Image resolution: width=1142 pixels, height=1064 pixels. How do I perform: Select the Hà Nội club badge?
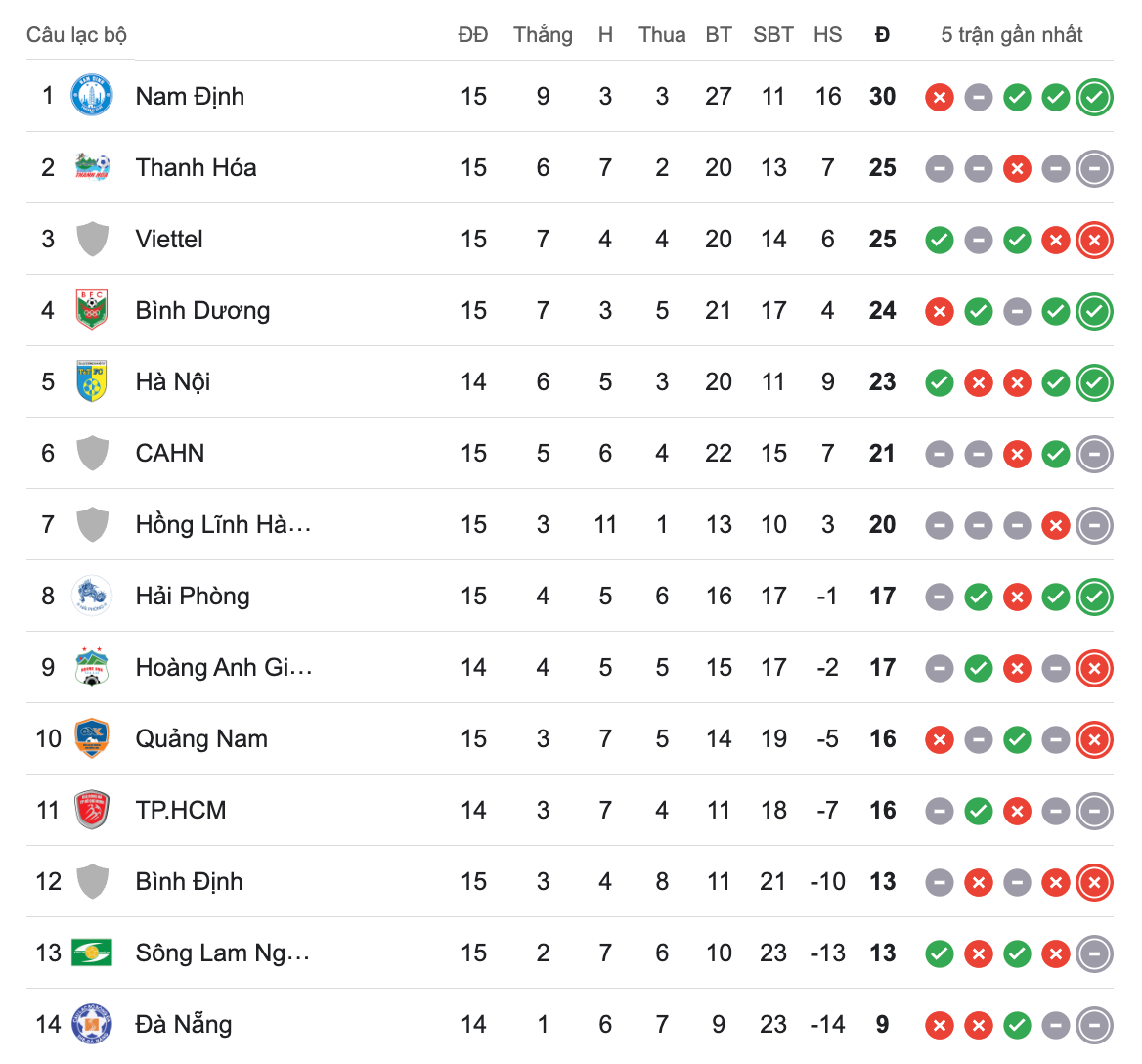coord(92,381)
